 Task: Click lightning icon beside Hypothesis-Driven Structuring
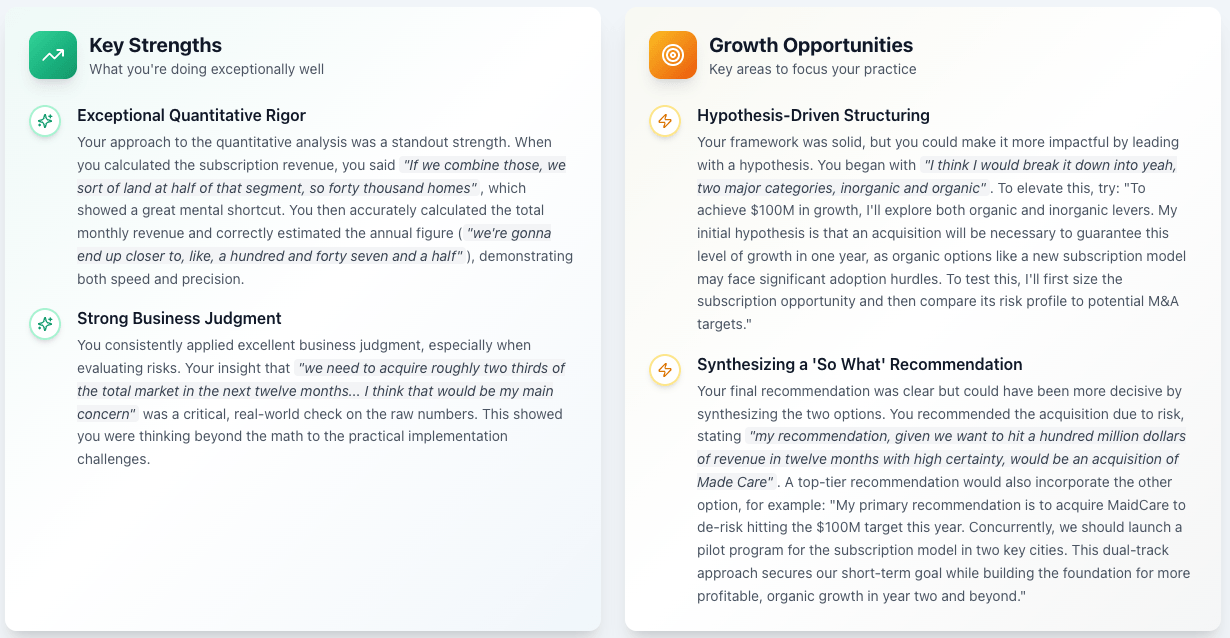point(664,121)
